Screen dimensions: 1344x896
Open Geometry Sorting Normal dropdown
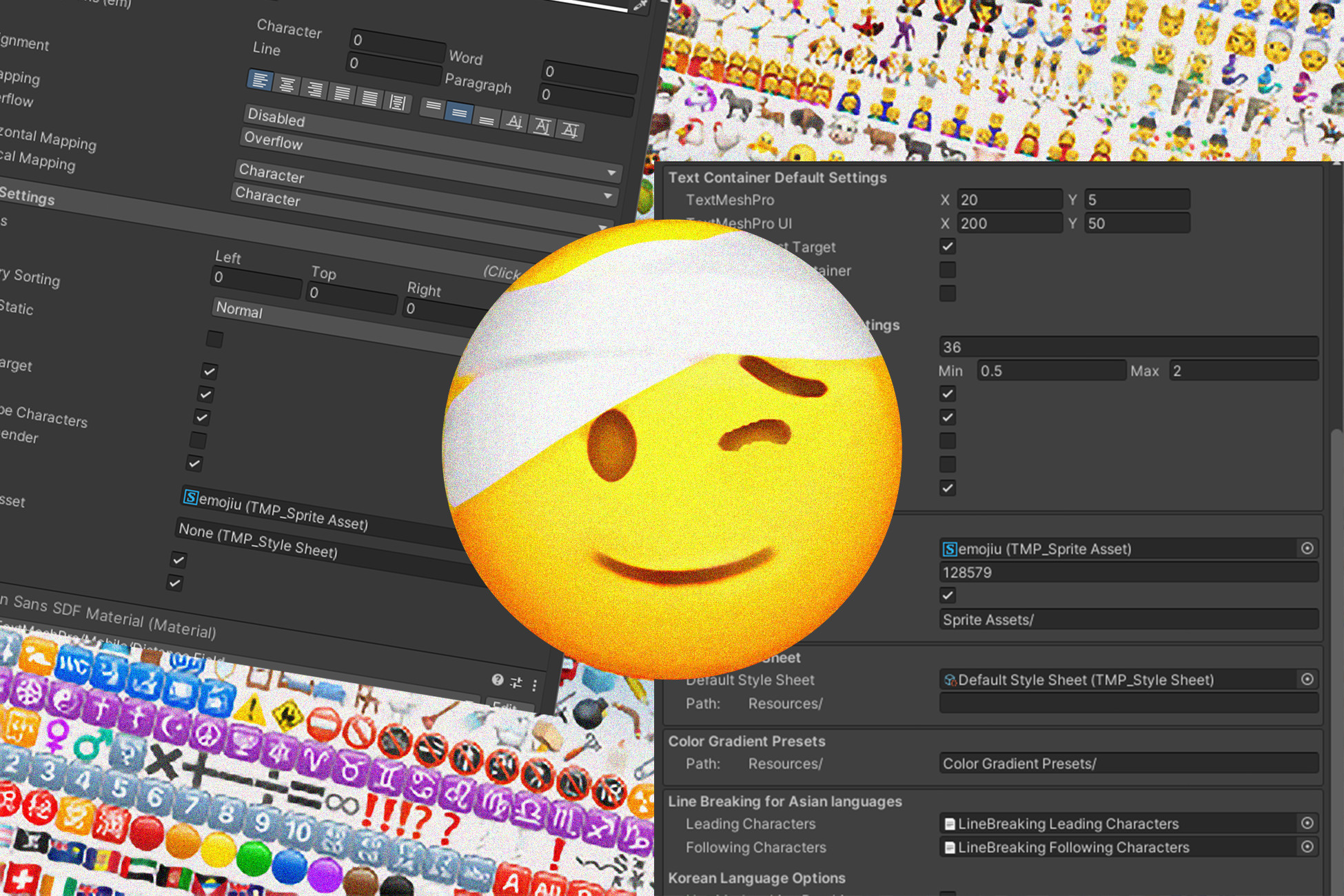338,325
